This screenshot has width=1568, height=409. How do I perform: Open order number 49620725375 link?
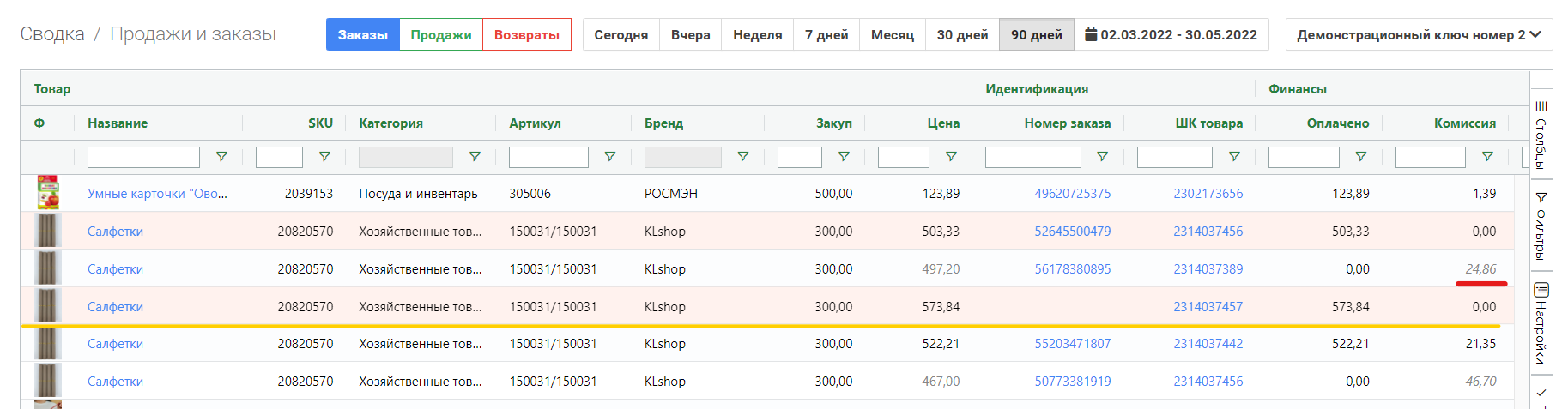[1072, 194]
